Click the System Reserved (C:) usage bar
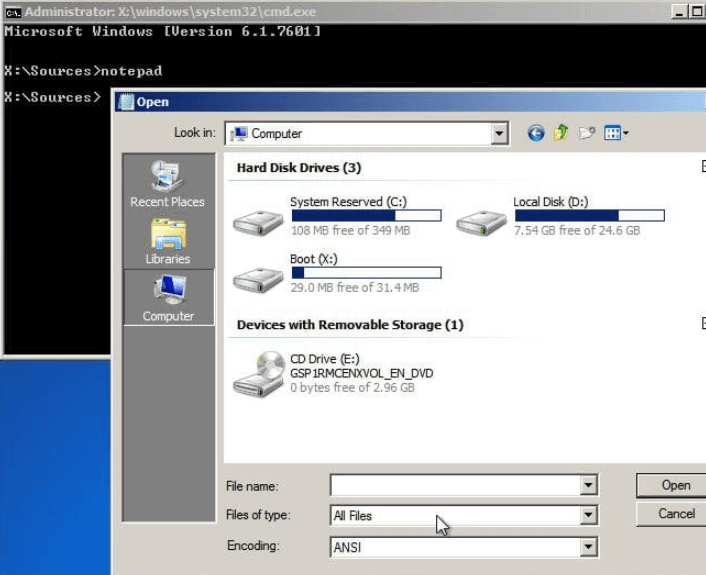The image size is (706, 575). pyautogui.click(x=367, y=216)
